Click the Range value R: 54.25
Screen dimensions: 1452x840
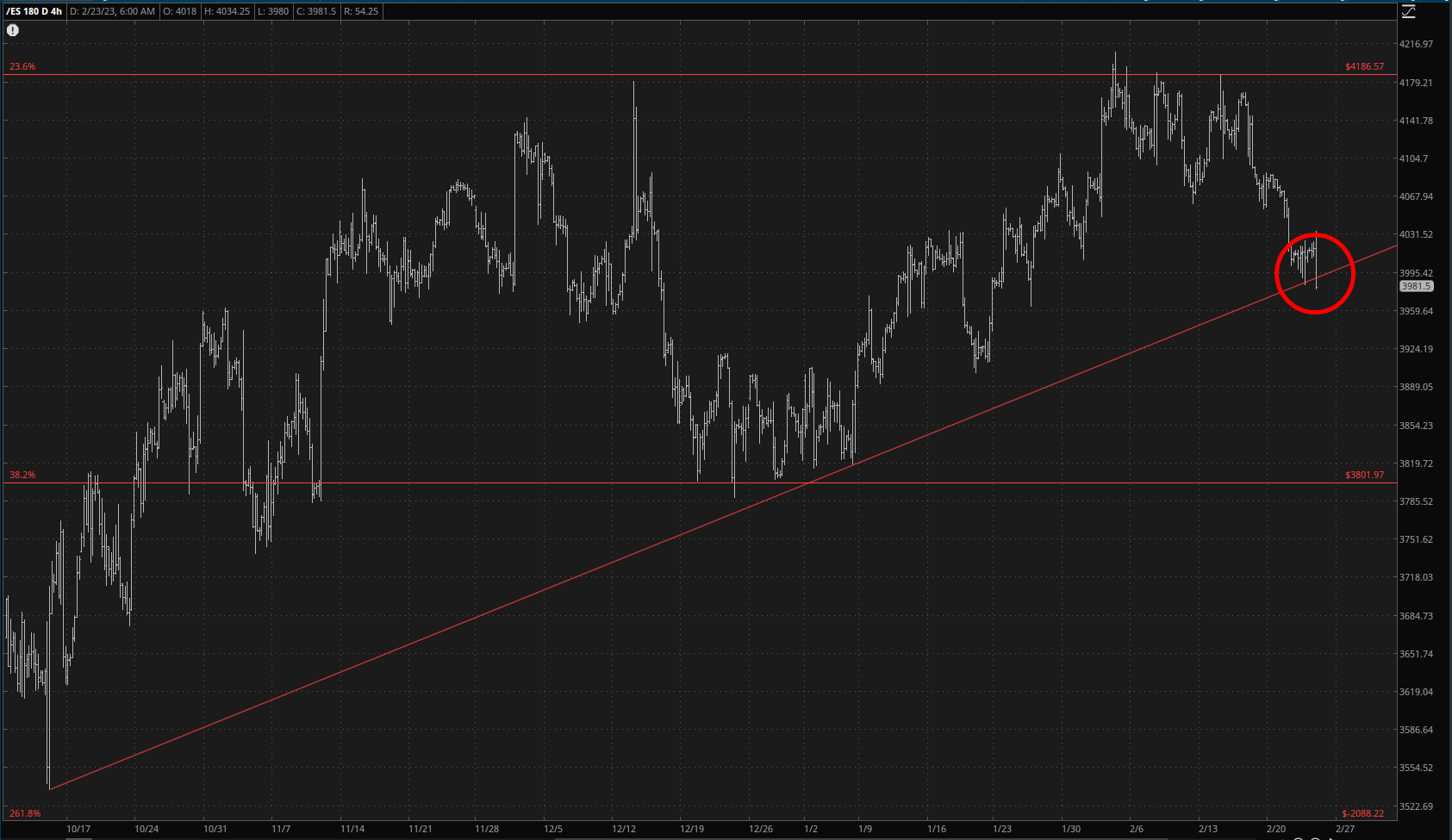(360, 11)
